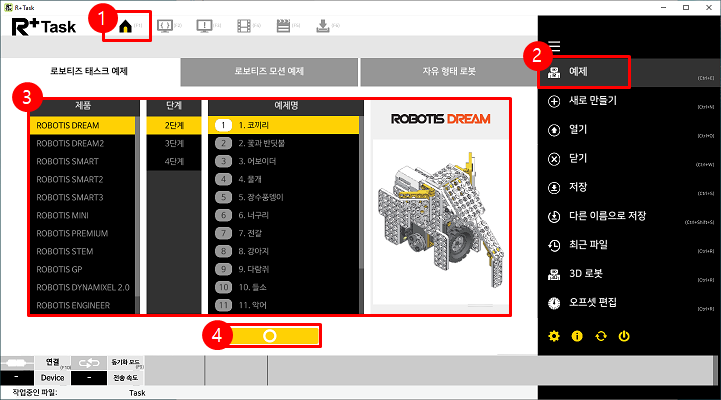Click the yellow refresh update icon
This screenshot has width=721, height=400.
click(x=600, y=336)
